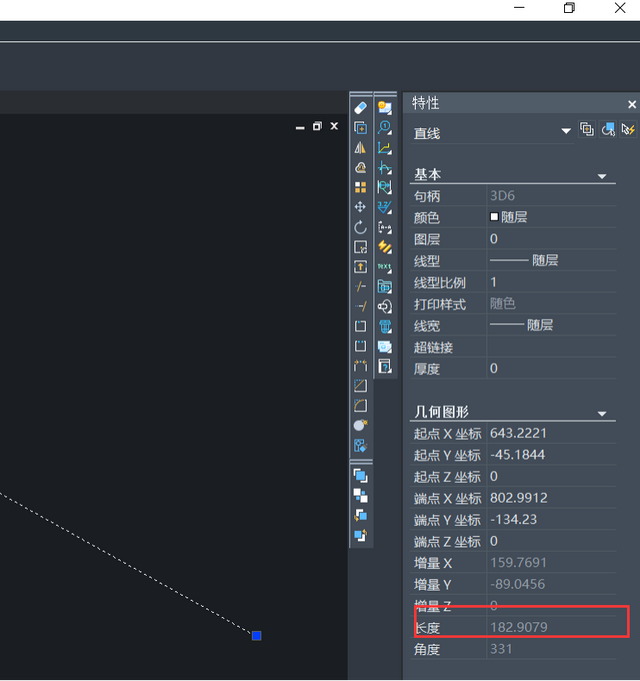
Task: Click the lightning bolt pencil tool icon
Action: (x=385, y=247)
